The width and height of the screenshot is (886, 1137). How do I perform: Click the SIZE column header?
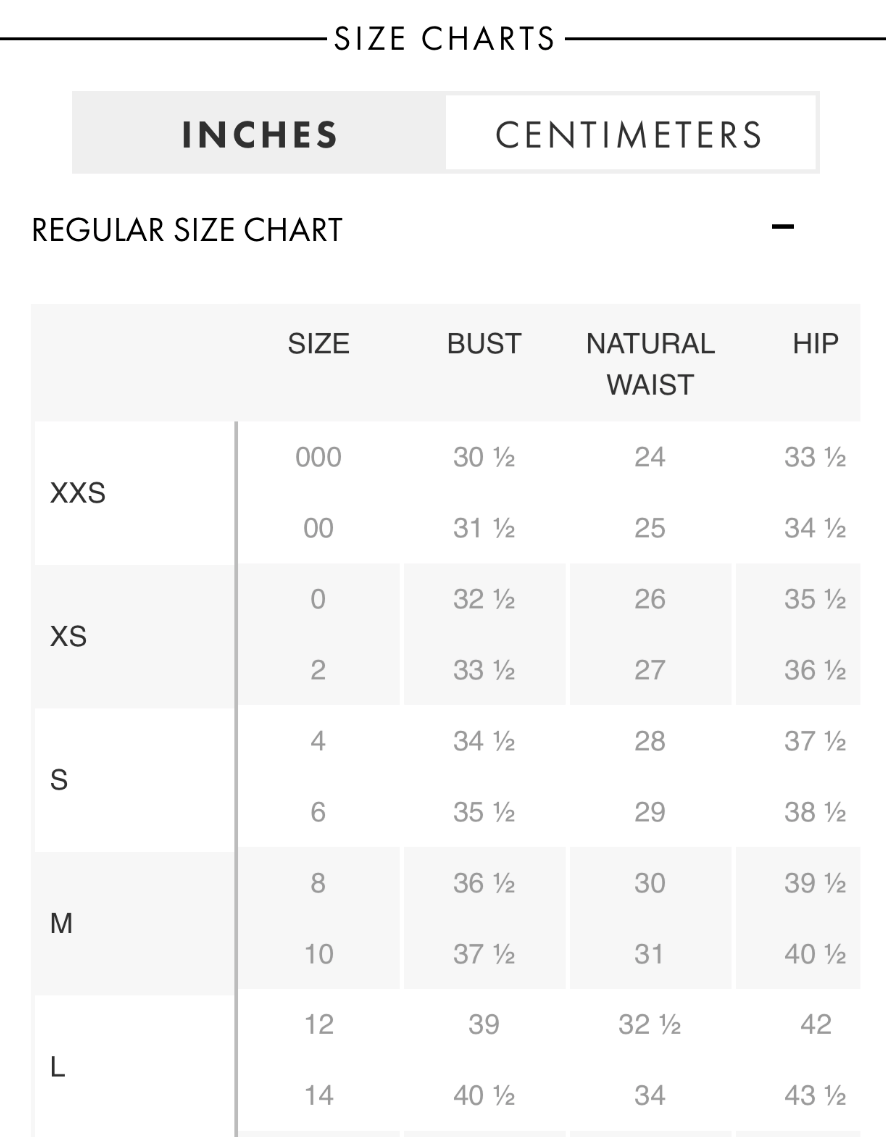click(x=318, y=344)
